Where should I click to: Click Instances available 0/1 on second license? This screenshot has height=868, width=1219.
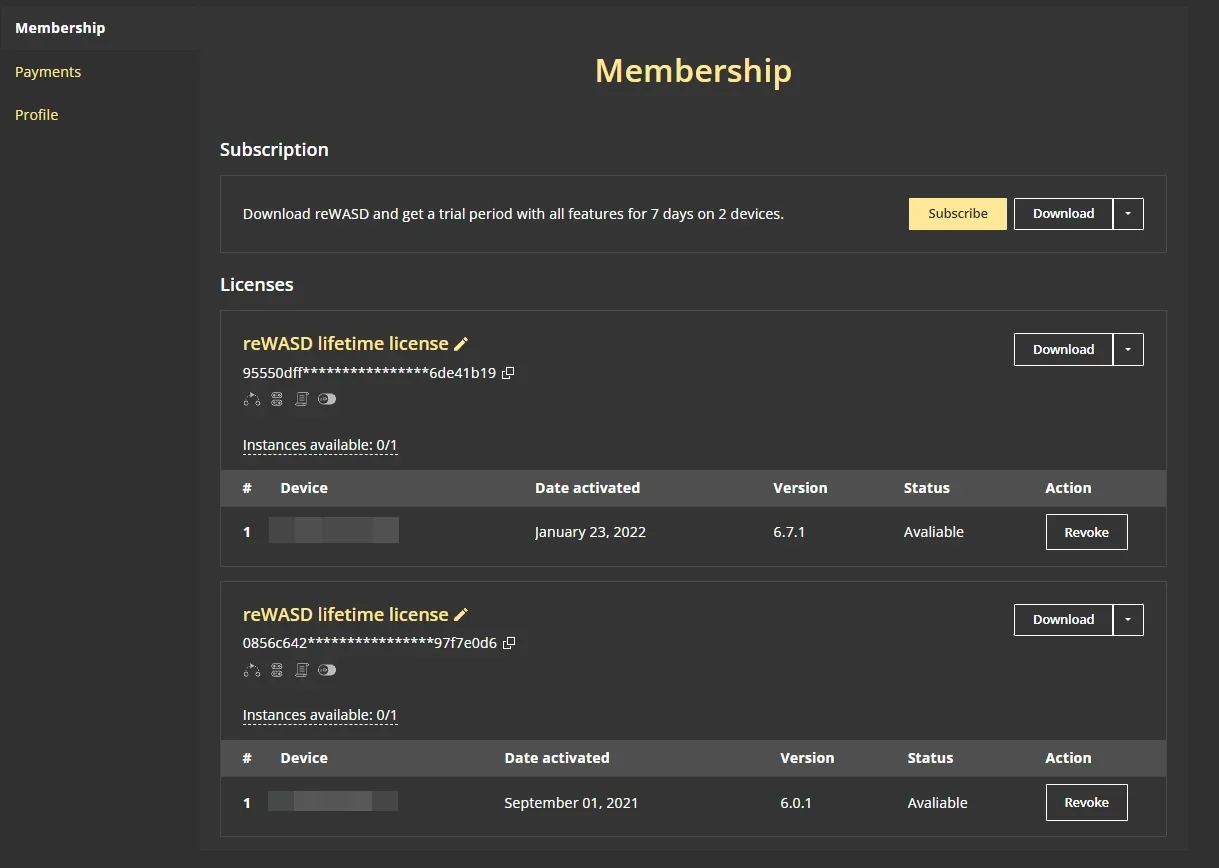tap(320, 715)
